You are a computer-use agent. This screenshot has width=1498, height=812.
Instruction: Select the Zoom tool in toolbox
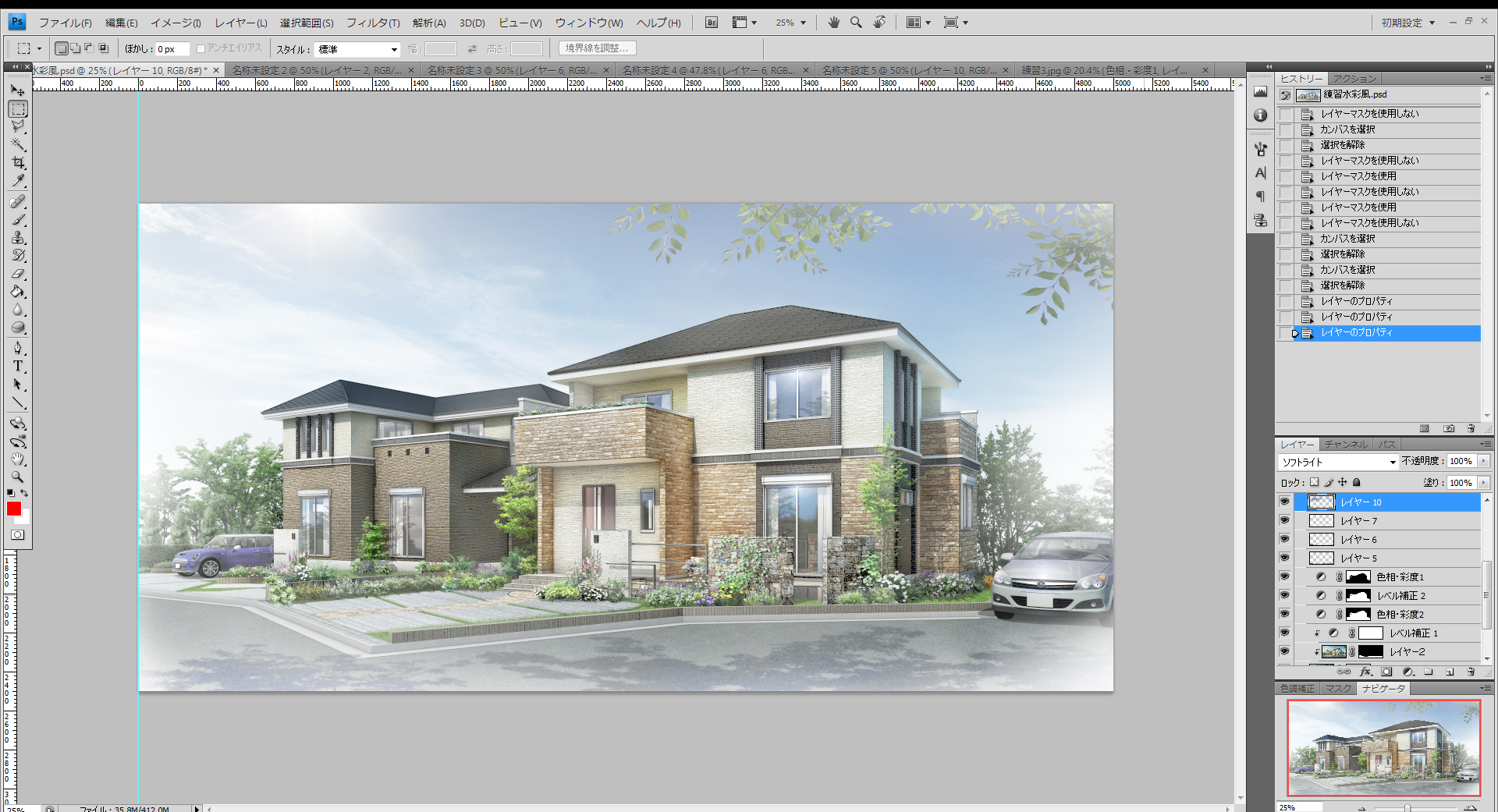(x=18, y=477)
